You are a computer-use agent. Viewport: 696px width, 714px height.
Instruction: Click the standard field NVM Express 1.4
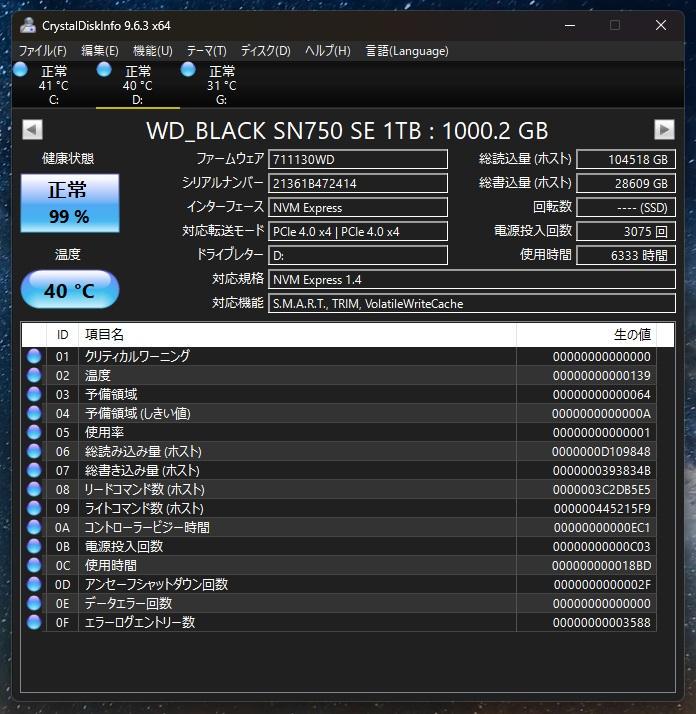click(x=472, y=280)
